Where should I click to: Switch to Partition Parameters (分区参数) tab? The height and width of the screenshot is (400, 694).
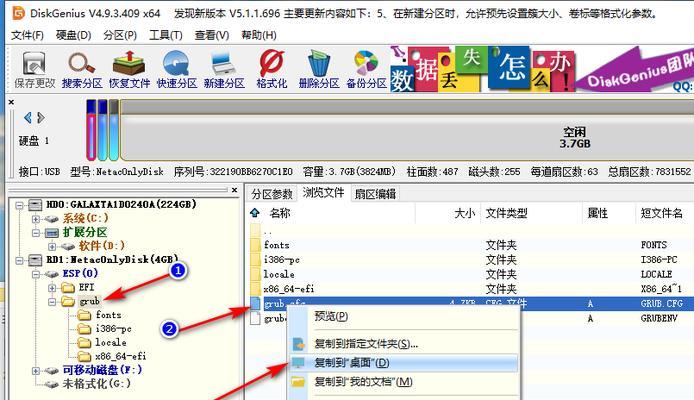click(x=272, y=194)
